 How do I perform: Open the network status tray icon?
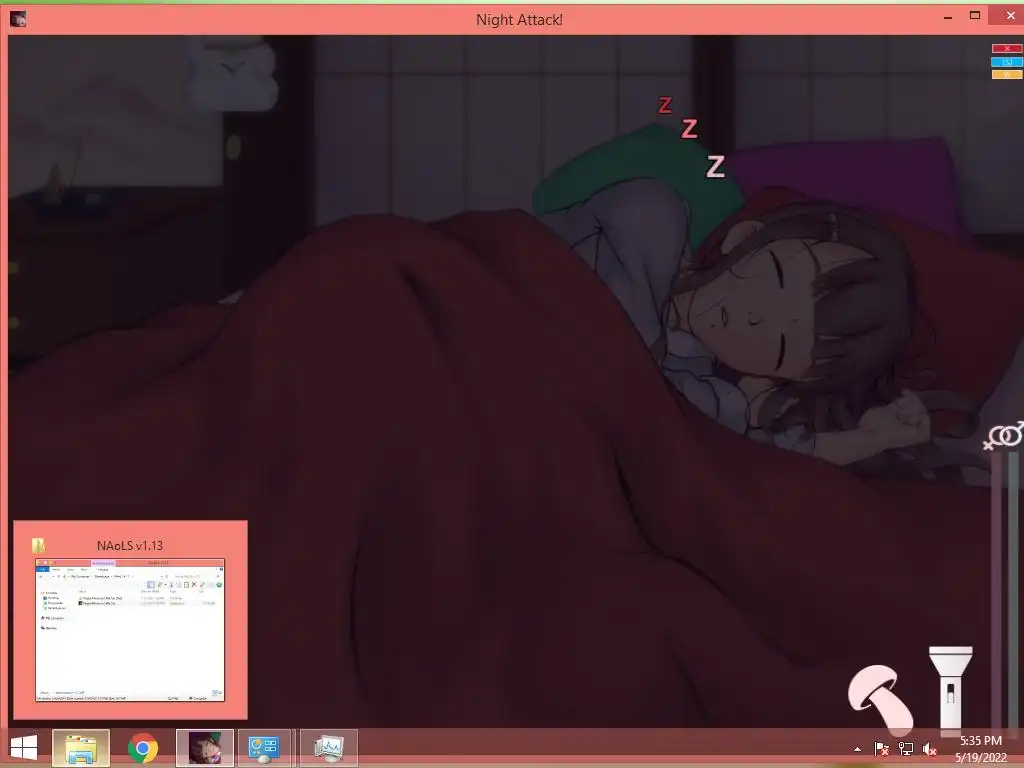click(x=906, y=749)
